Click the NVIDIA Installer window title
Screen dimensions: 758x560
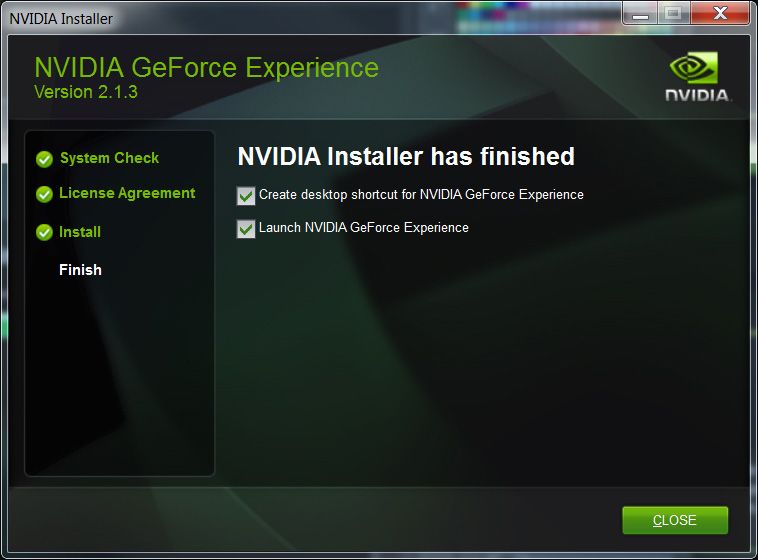pyautogui.click(x=61, y=19)
